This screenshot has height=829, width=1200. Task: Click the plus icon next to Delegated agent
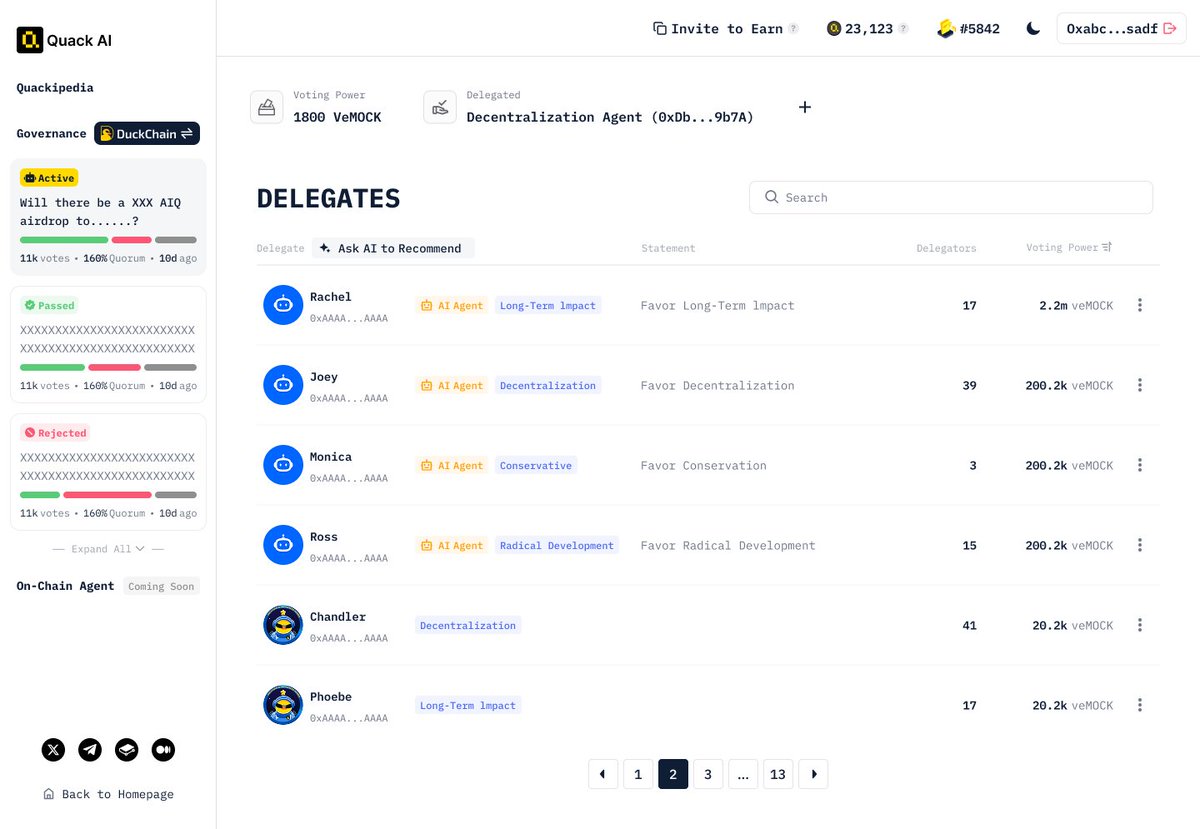click(805, 107)
